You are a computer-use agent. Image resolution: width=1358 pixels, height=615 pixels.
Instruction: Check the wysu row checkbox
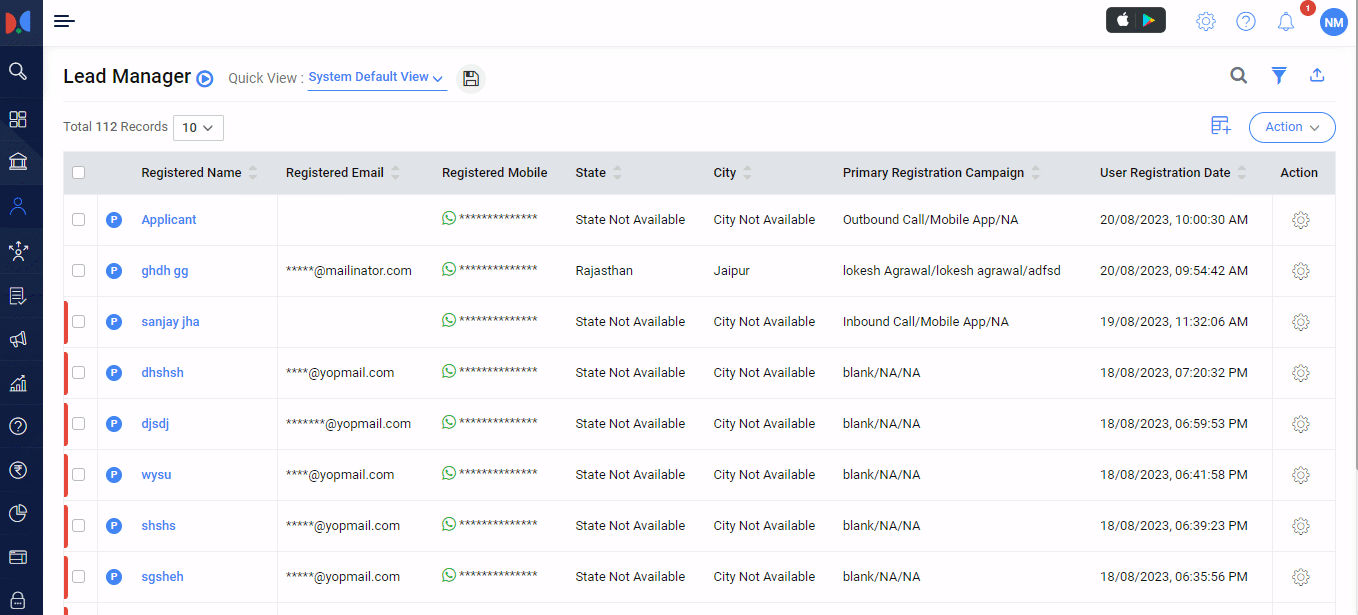click(79, 474)
